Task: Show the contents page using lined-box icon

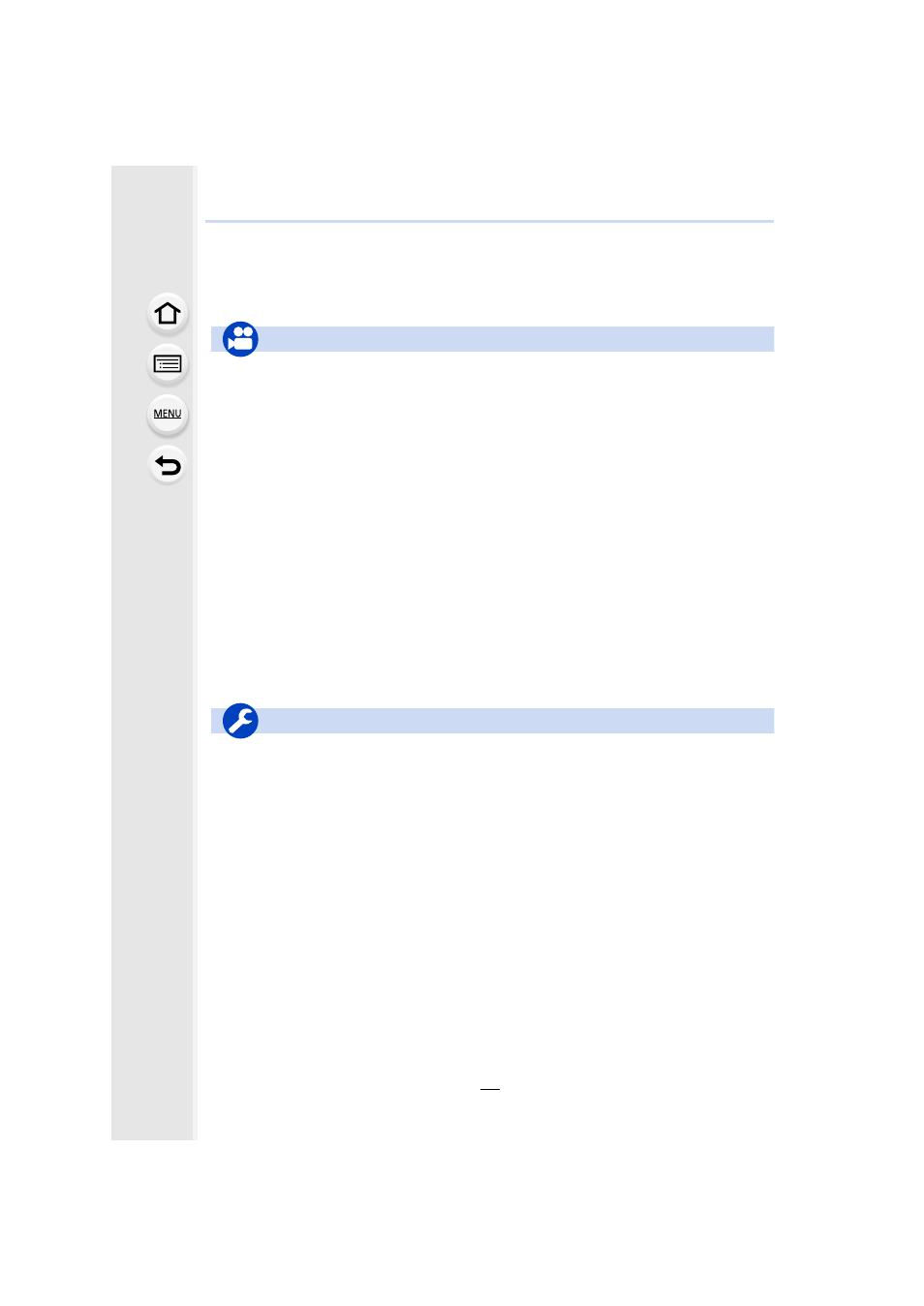Action: point(168,364)
